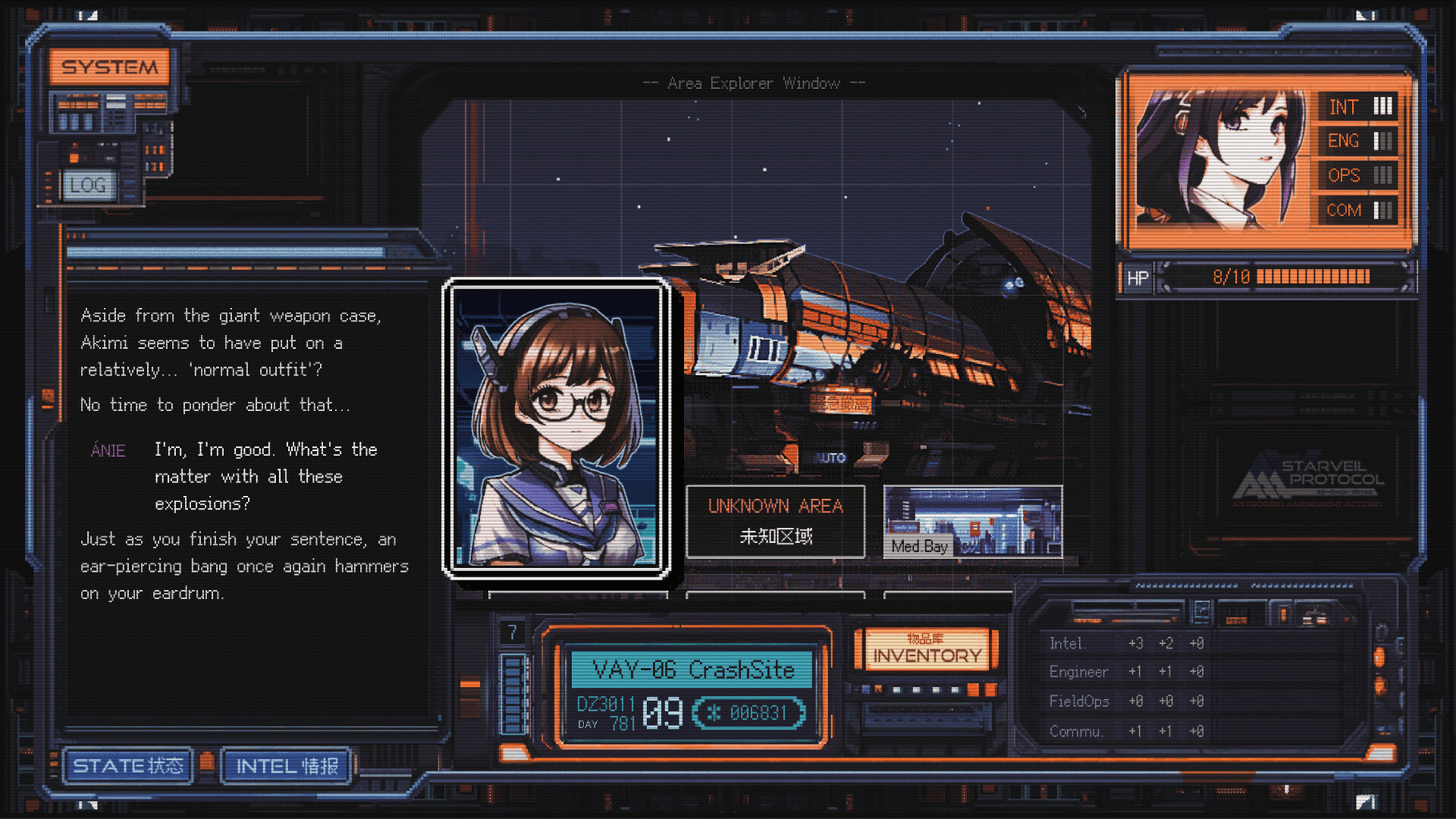1456x819 pixels.
Task: Click the small monitor icon above skill table
Action: coord(1202,612)
